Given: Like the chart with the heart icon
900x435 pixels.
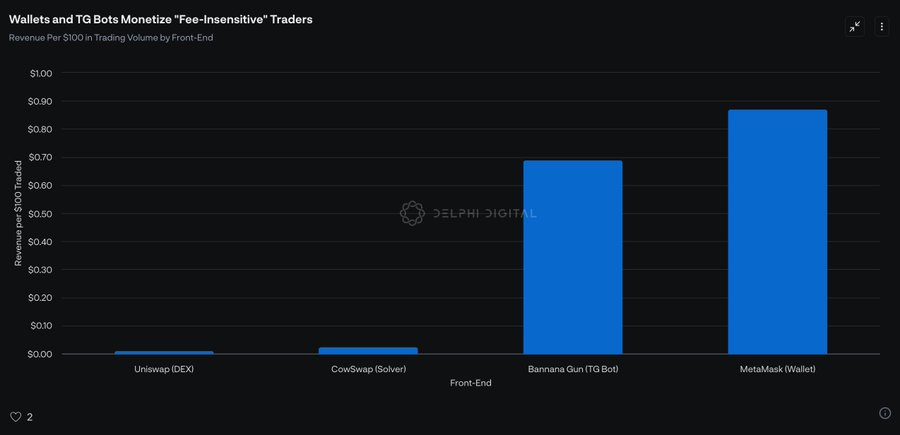Looking at the screenshot, I should click(15, 416).
